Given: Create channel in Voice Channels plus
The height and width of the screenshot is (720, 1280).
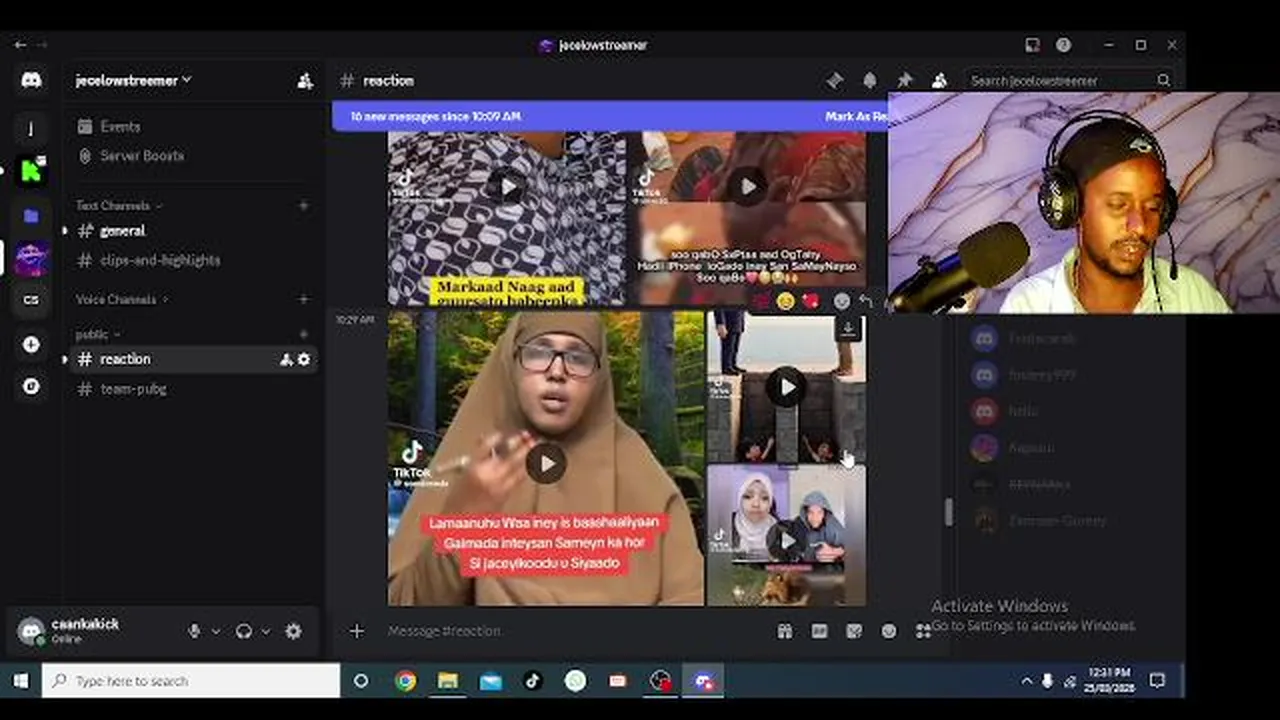Looking at the screenshot, I should click(304, 299).
